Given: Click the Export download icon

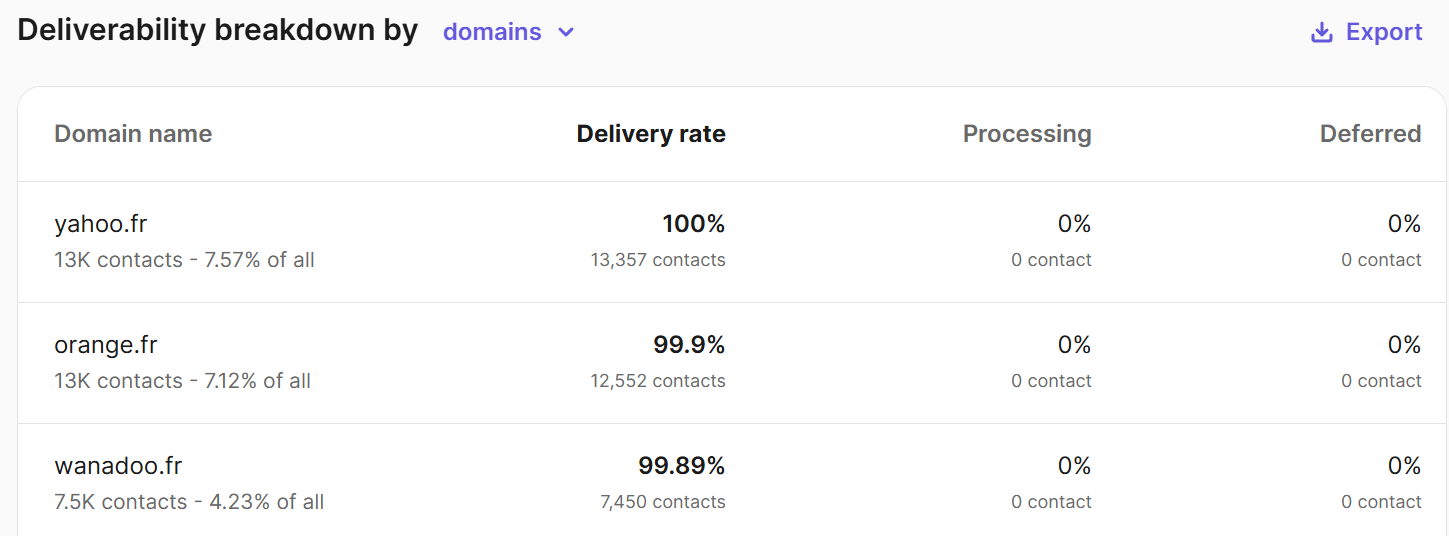Looking at the screenshot, I should coord(1321,32).
